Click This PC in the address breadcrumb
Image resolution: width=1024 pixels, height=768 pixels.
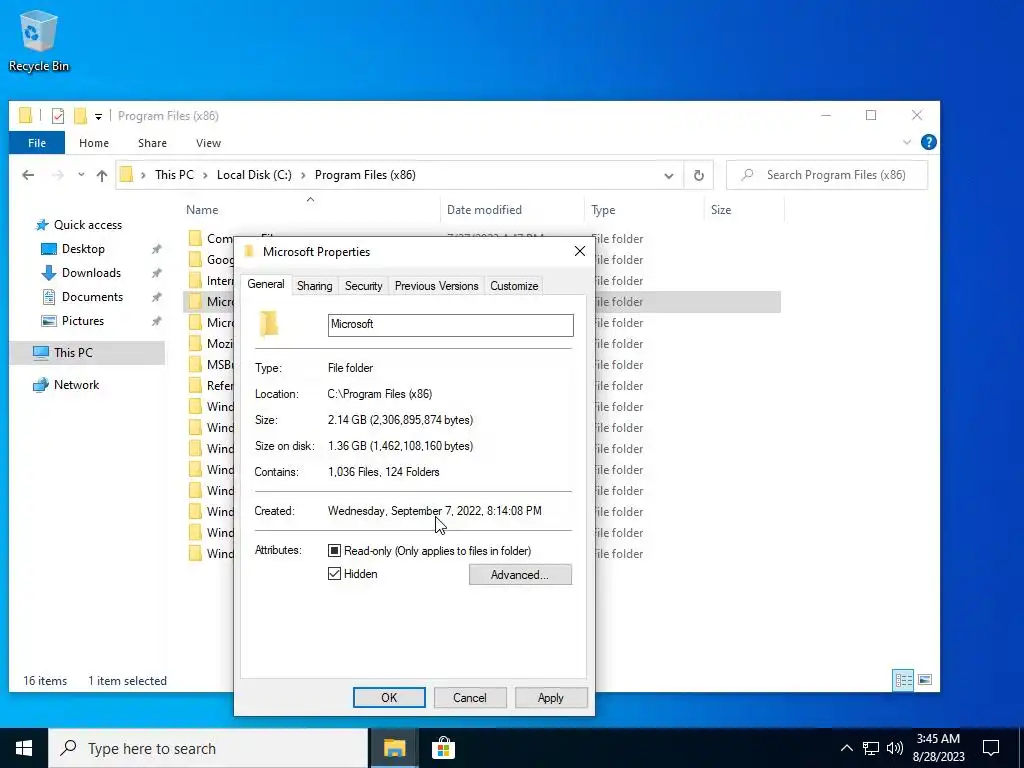[174, 175]
